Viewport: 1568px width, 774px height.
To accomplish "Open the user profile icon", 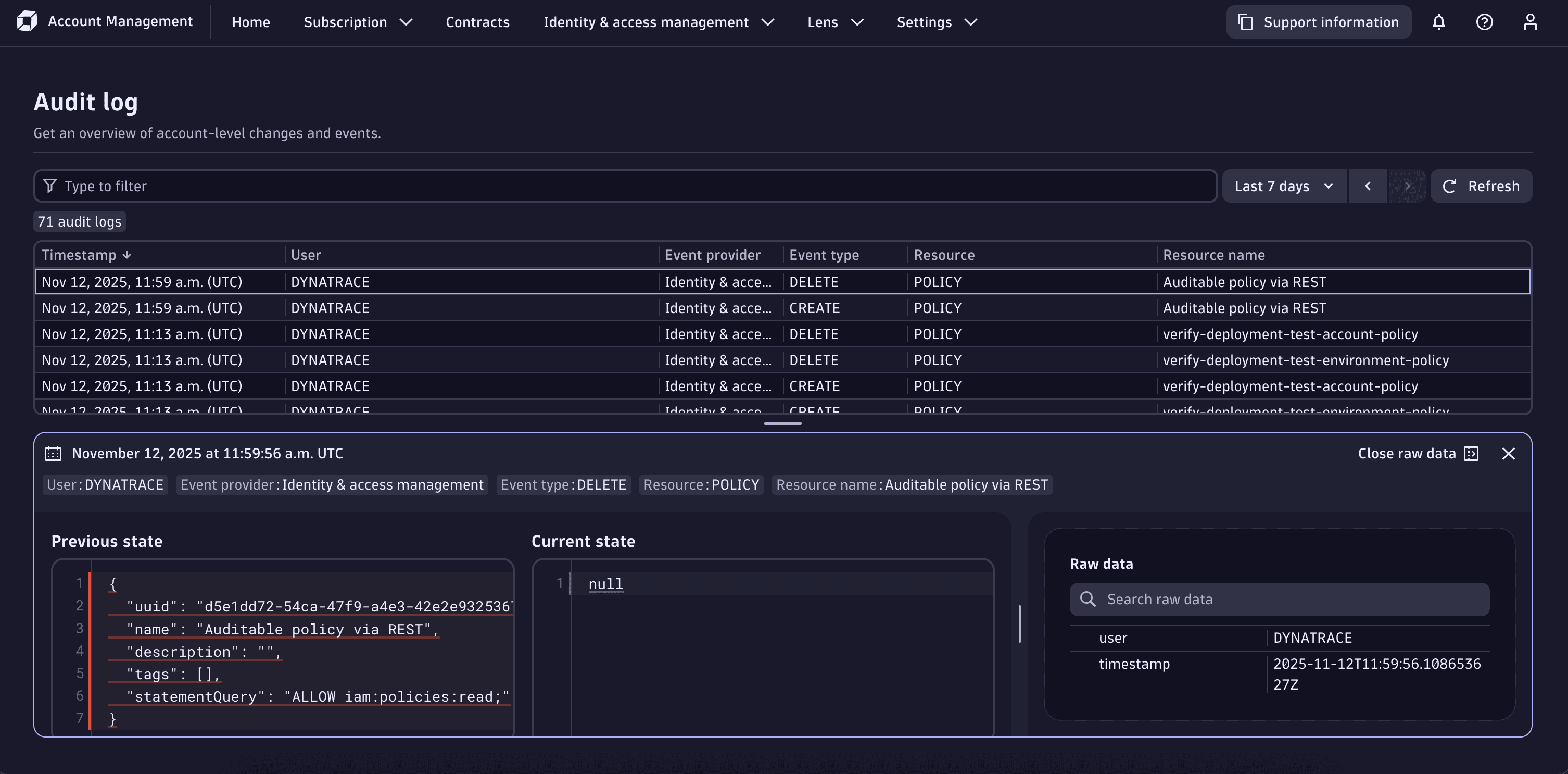I will [x=1531, y=22].
